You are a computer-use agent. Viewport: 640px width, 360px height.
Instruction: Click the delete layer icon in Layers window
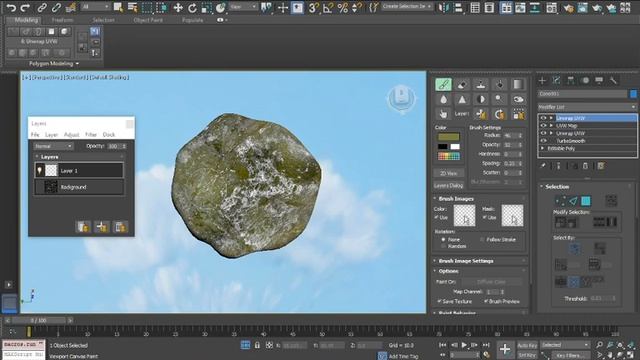click(x=120, y=227)
